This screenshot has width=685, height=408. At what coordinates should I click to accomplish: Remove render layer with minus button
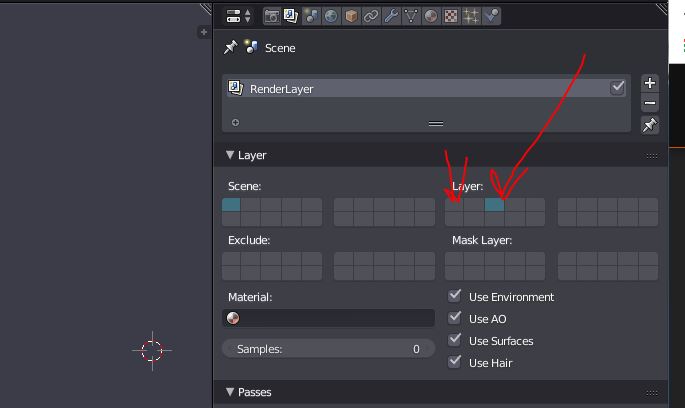point(650,103)
